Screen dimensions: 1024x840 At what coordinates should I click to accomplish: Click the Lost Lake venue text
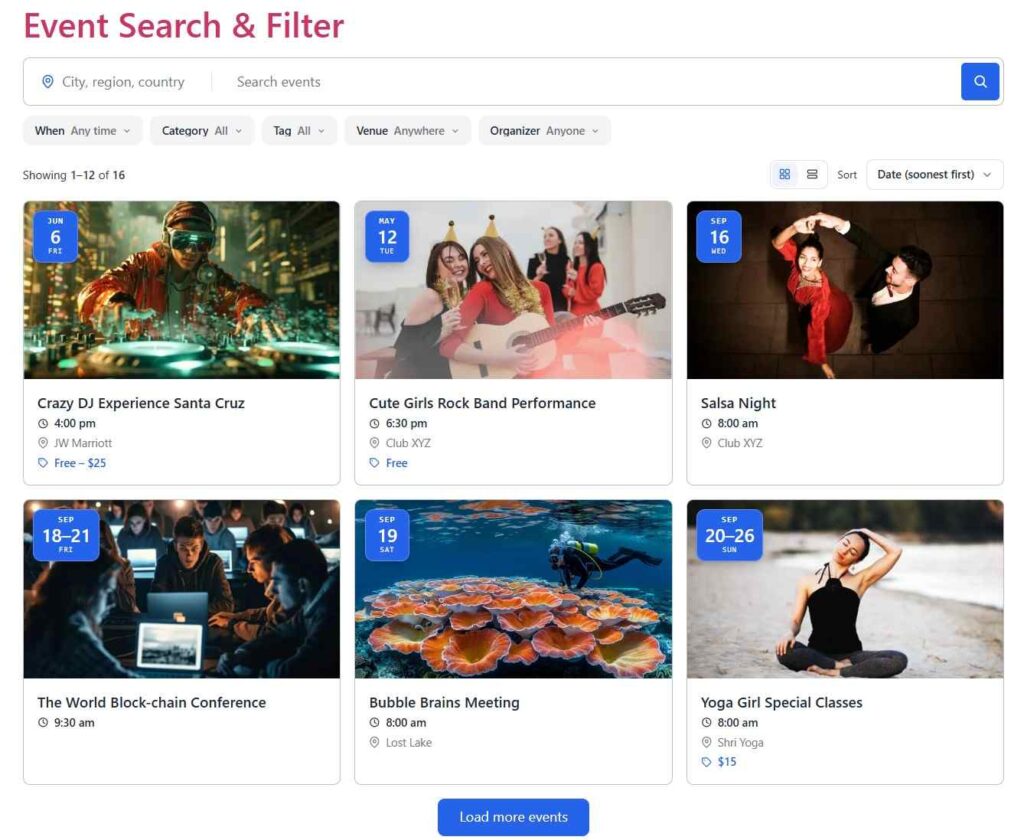click(x=409, y=742)
